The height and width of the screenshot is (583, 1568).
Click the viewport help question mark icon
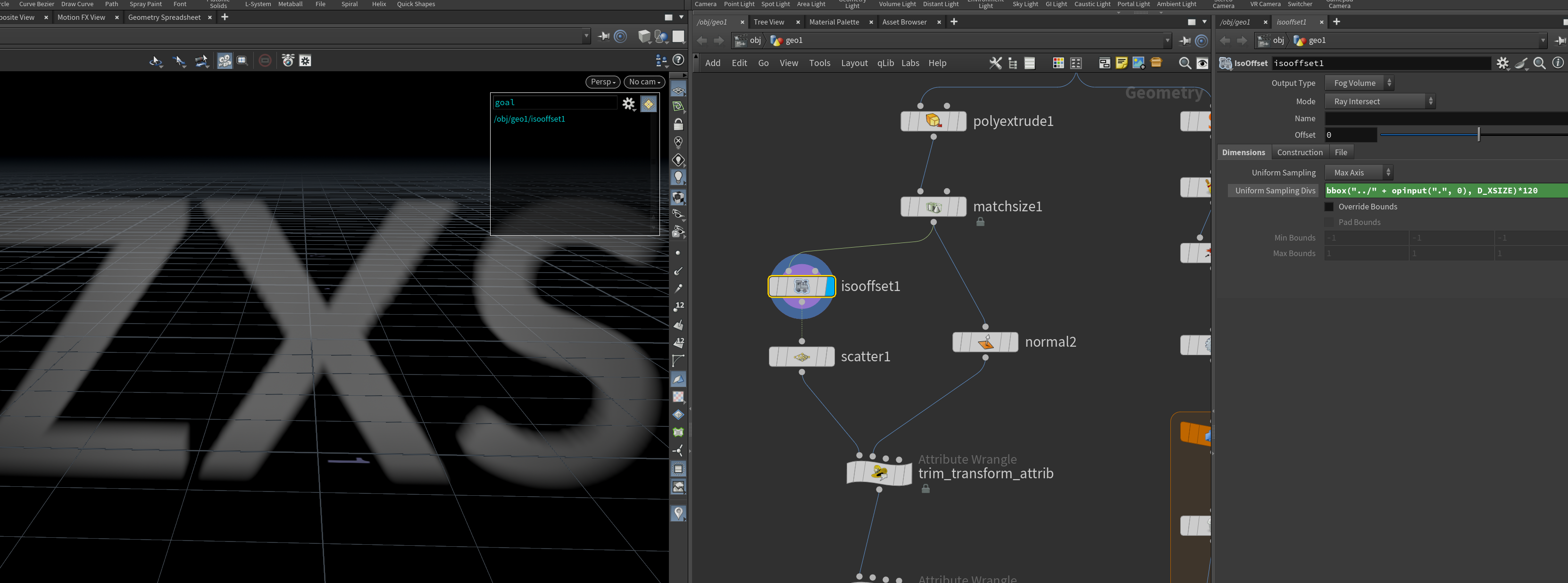[678, 60]
